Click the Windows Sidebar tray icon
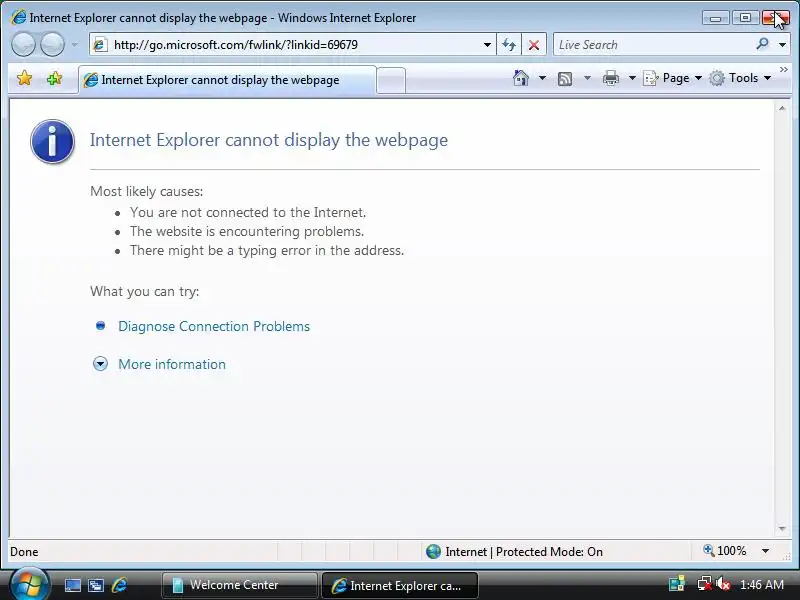The height and width of the screenshot is (600, 800). click(x=677, y=584)
